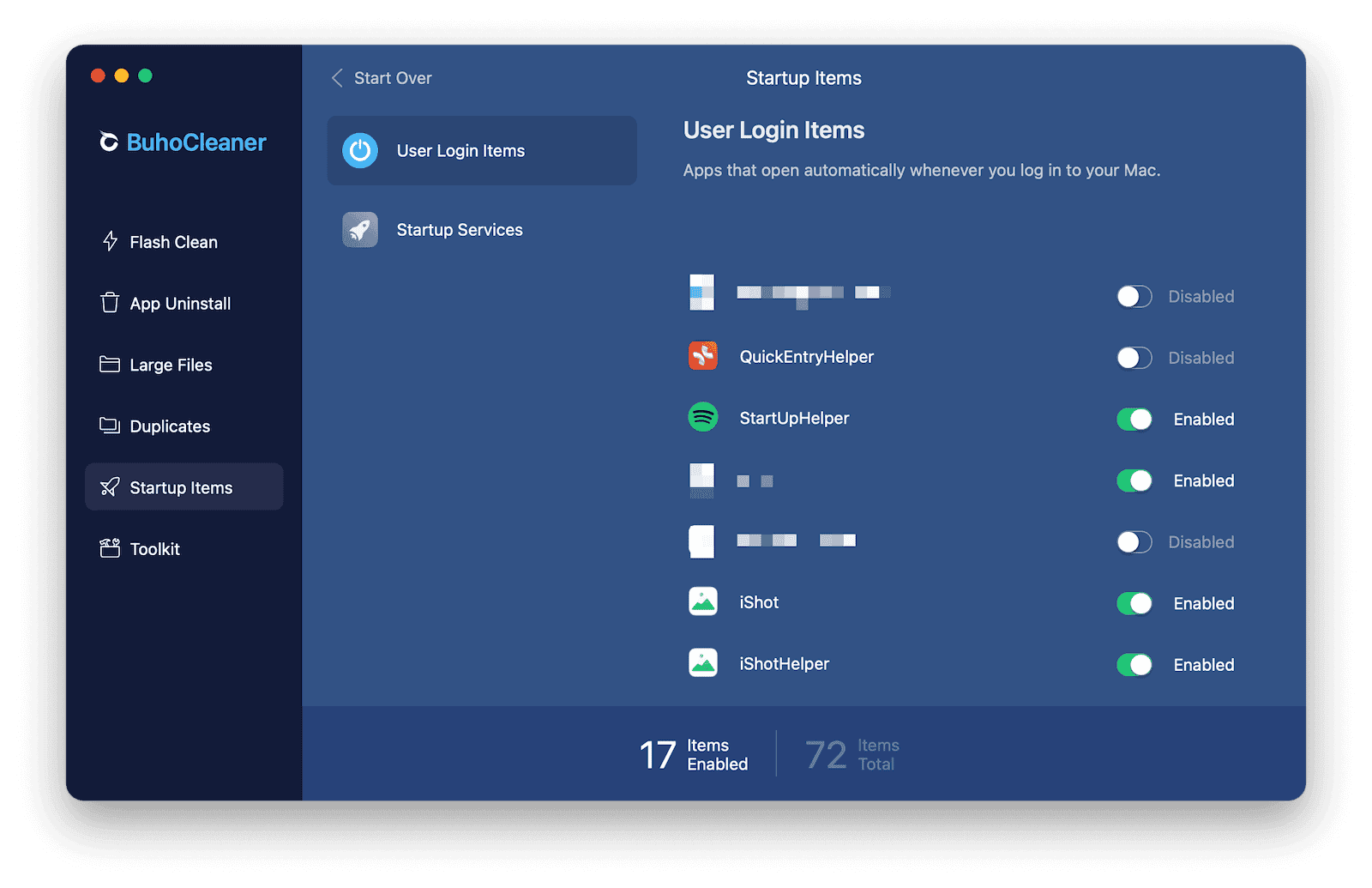The height and width of the screenshot is (888, 1372).
Task: Click the Large Files folder icon
Action: [x=110, y=365]
